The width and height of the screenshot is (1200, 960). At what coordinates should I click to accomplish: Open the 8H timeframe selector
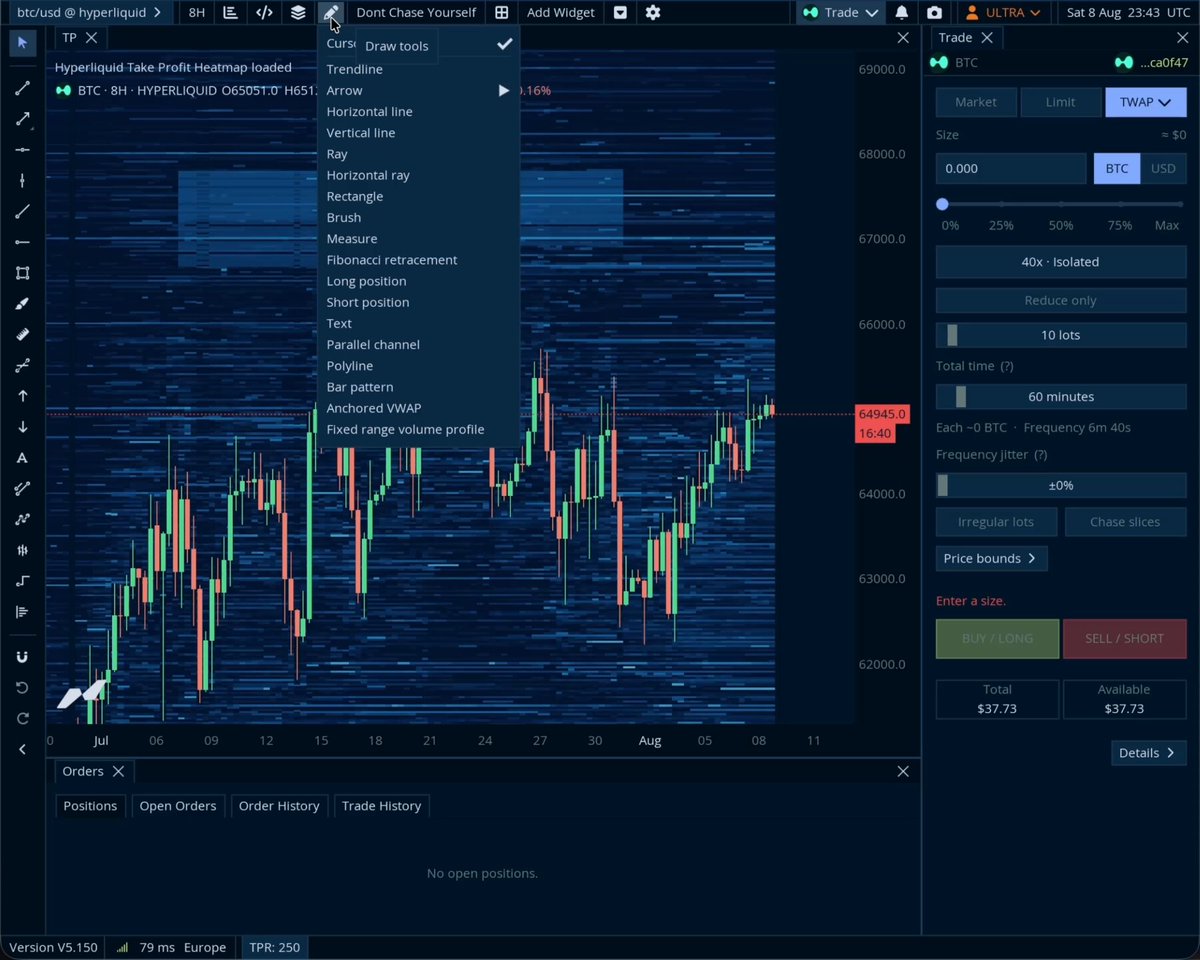197,12
